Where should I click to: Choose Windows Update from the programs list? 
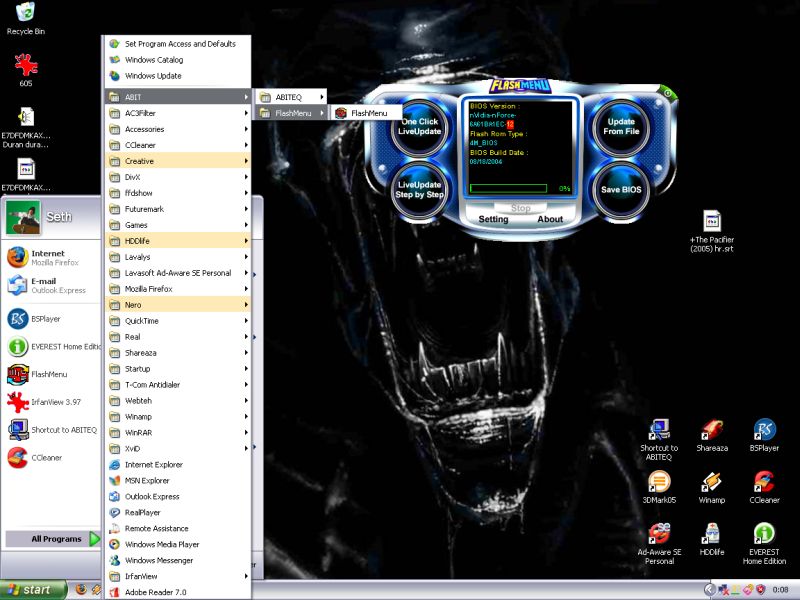(153, 76)
